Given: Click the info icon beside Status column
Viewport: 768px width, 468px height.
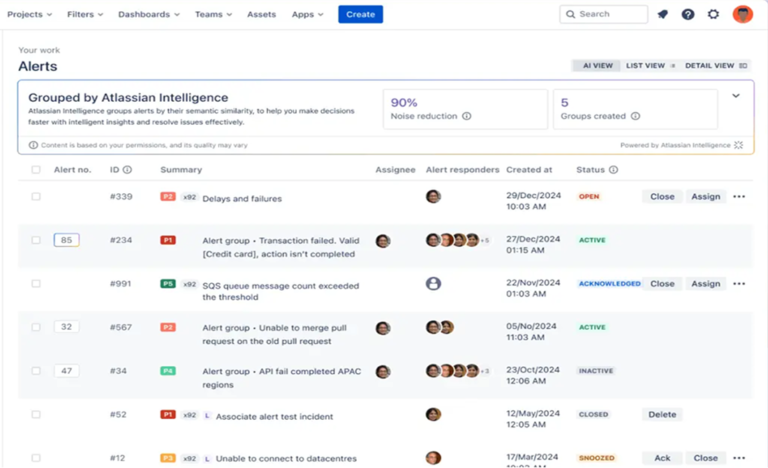Looking at the screenshot, I should [x=613, y=170].
